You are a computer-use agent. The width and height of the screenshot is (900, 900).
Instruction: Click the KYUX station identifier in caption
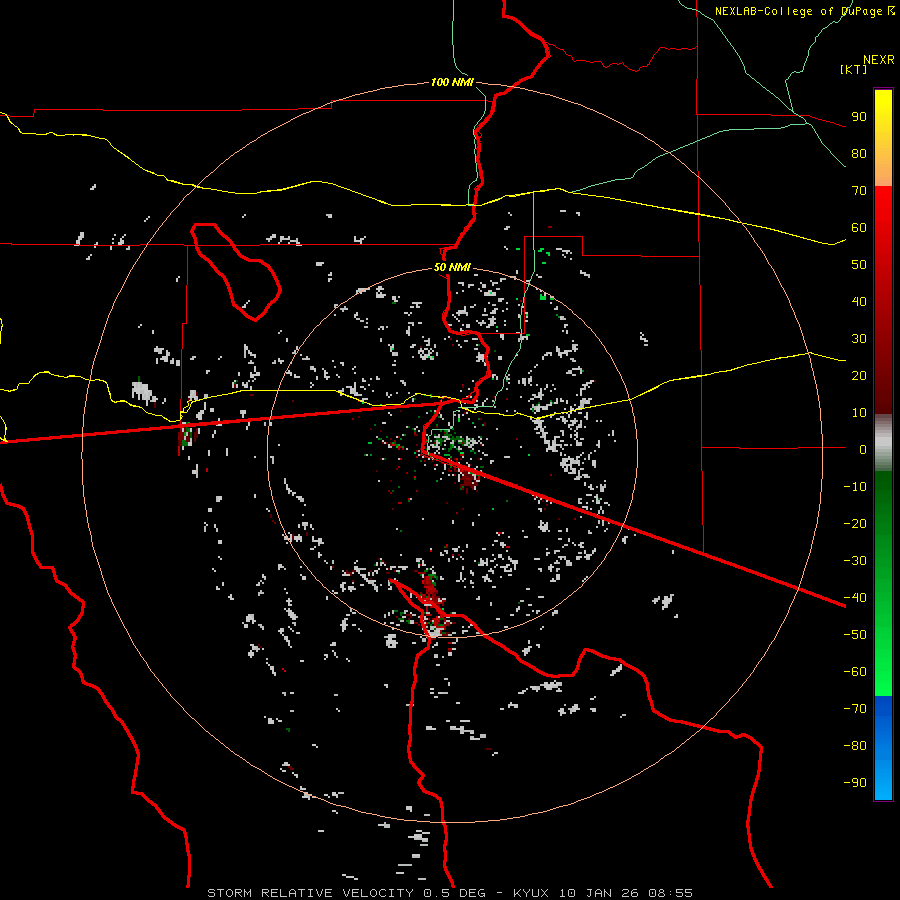pyautogui.click(x=532, y=893)
